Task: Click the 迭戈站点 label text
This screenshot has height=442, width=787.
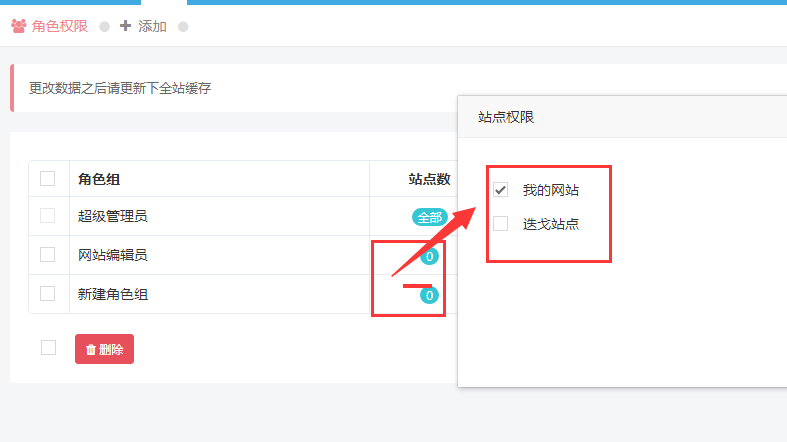Action: [551, 224]
